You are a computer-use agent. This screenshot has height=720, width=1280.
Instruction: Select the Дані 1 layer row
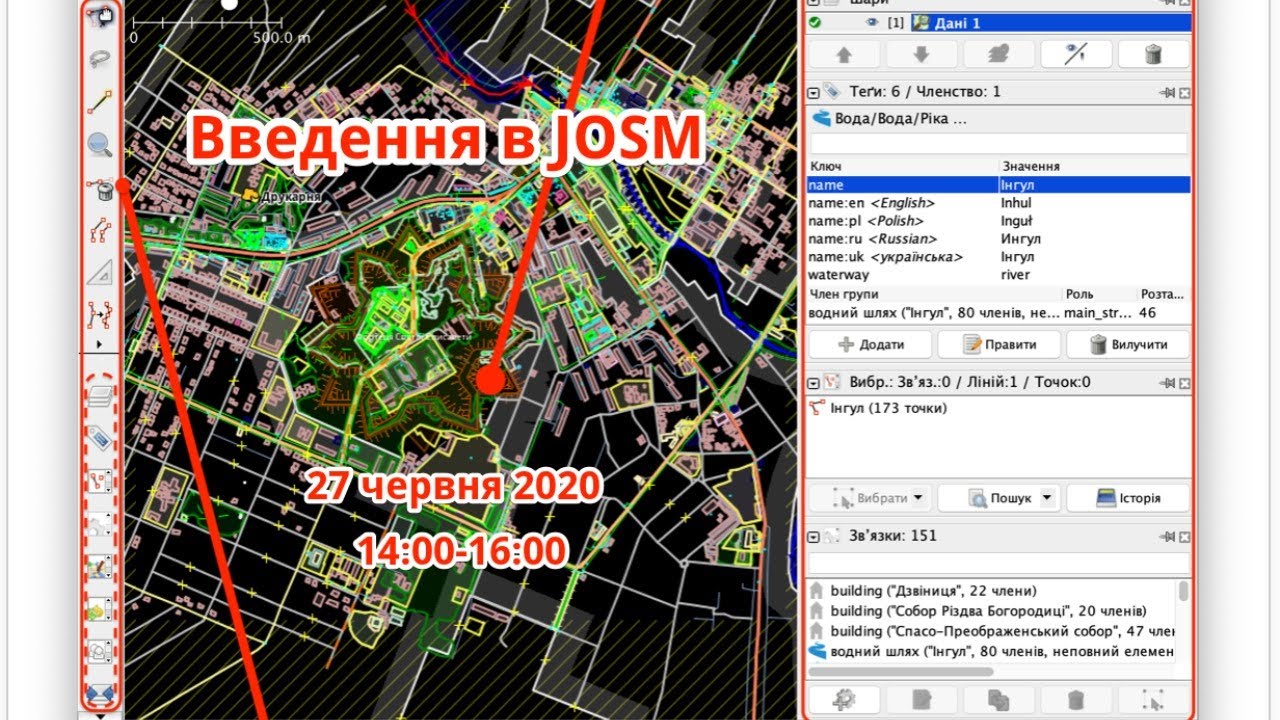[999, 23]
